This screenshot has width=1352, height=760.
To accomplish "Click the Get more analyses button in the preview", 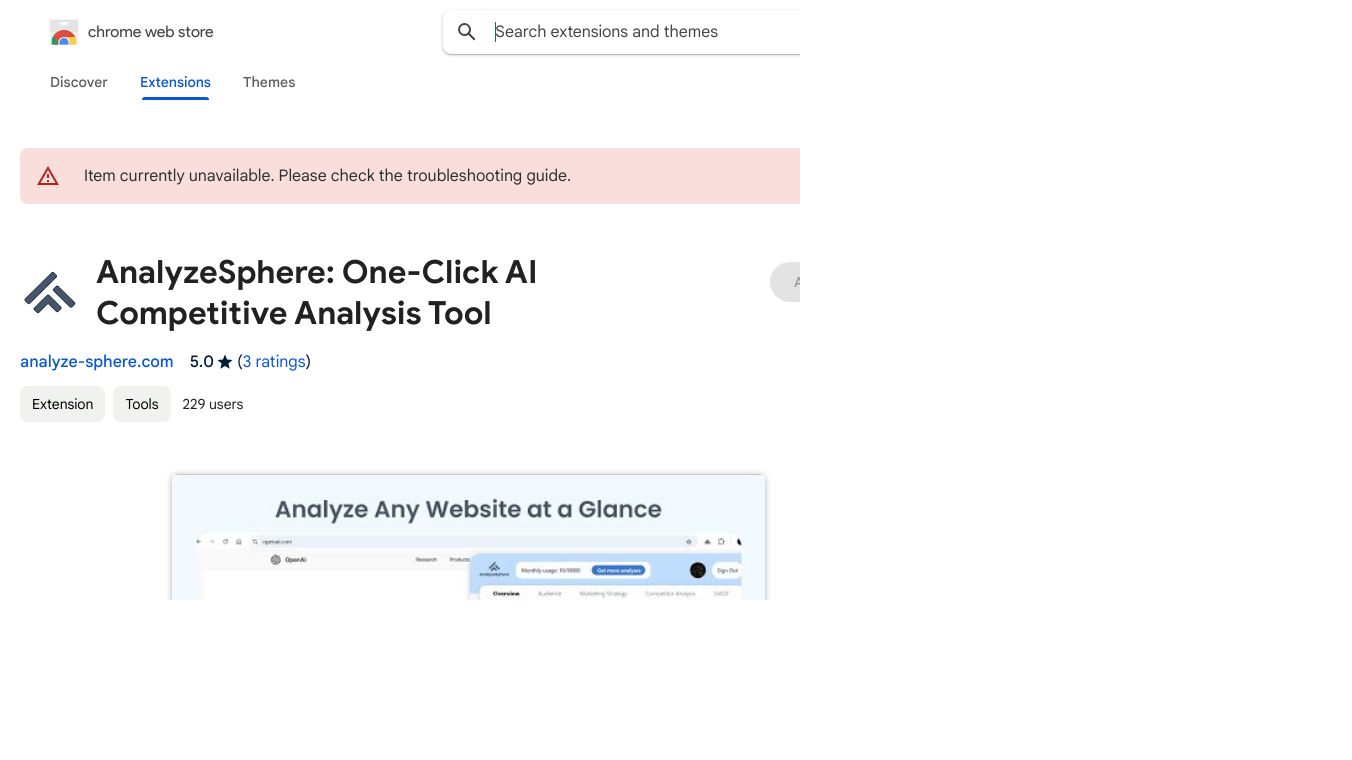I will point(619,570).
